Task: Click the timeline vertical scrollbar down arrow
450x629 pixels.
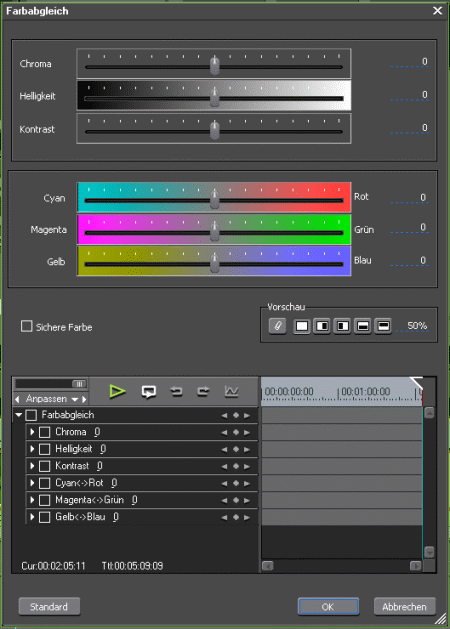Action: [x=429, y=552]
